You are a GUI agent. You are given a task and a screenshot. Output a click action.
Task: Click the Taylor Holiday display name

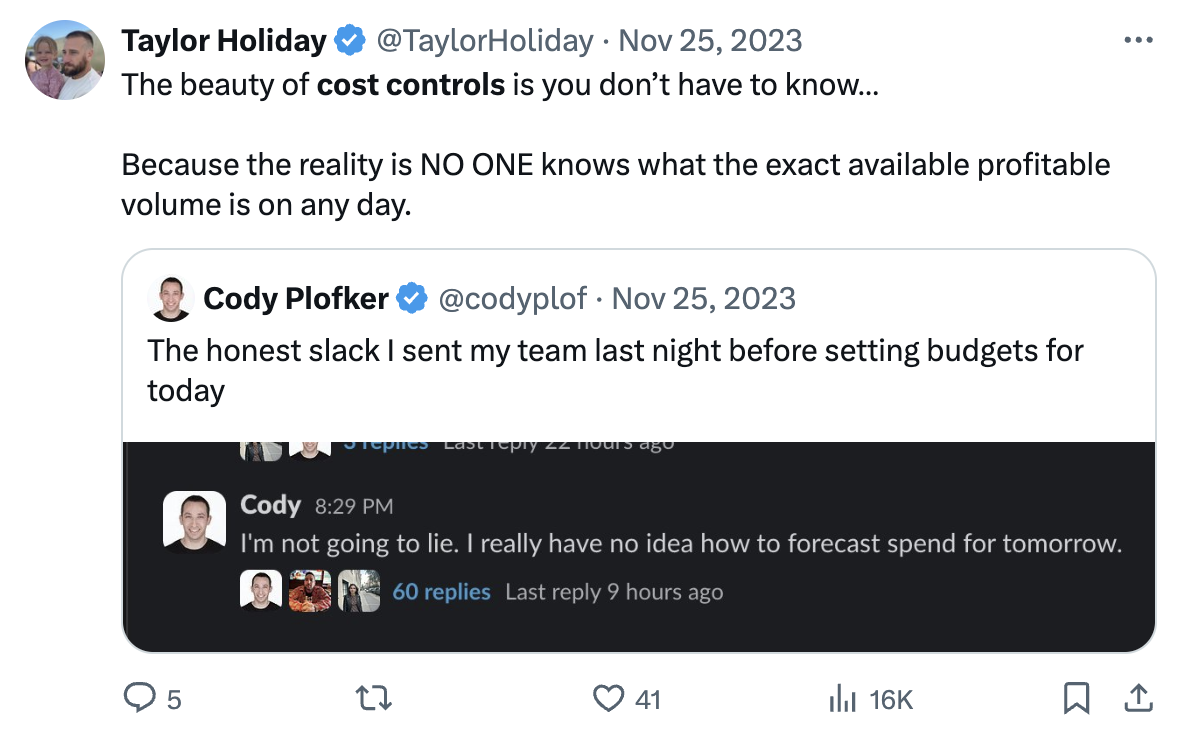(x=224, y=41)
